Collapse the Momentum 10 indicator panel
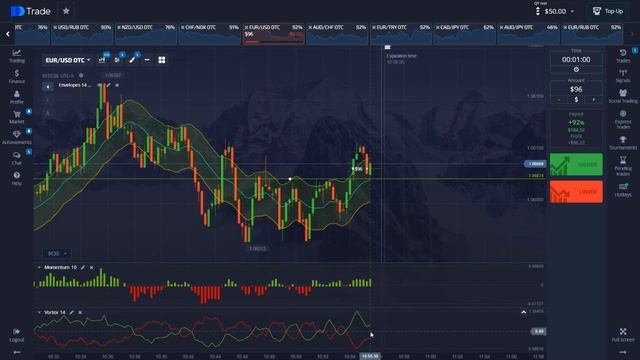 click(x=39, y=267)
